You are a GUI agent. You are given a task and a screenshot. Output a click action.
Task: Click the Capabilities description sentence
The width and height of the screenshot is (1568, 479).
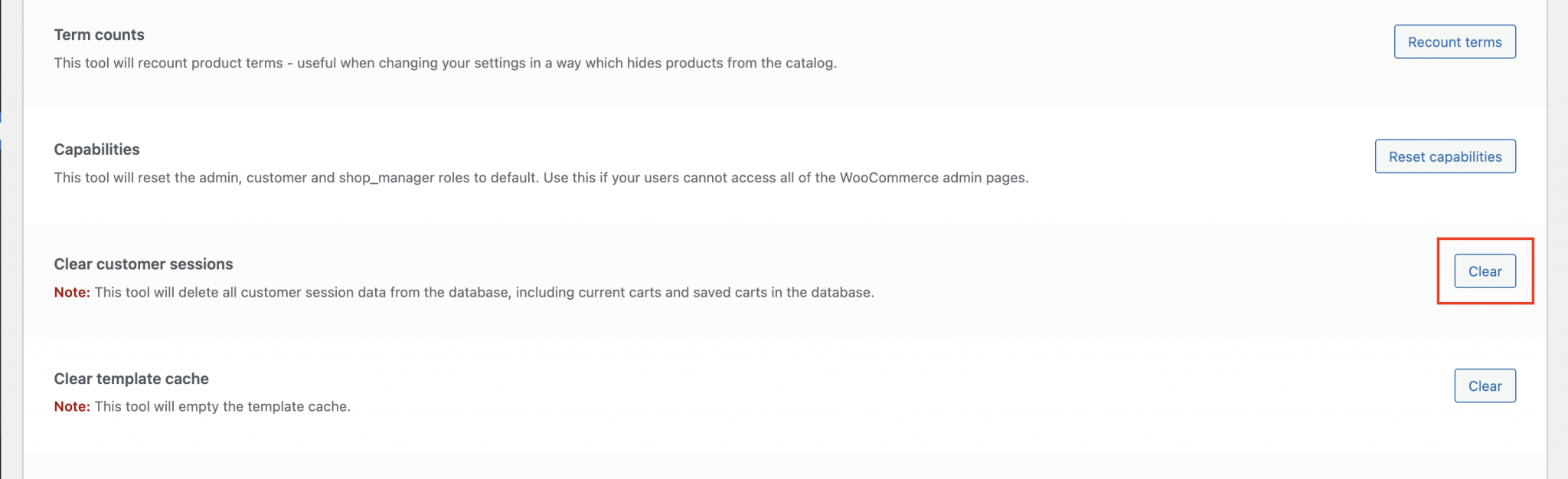click(x=541, y=178)
